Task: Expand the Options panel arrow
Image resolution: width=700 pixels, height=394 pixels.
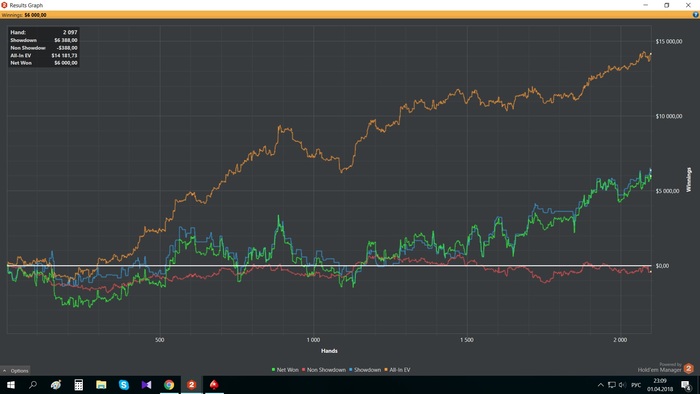Action: coord(4,371)
